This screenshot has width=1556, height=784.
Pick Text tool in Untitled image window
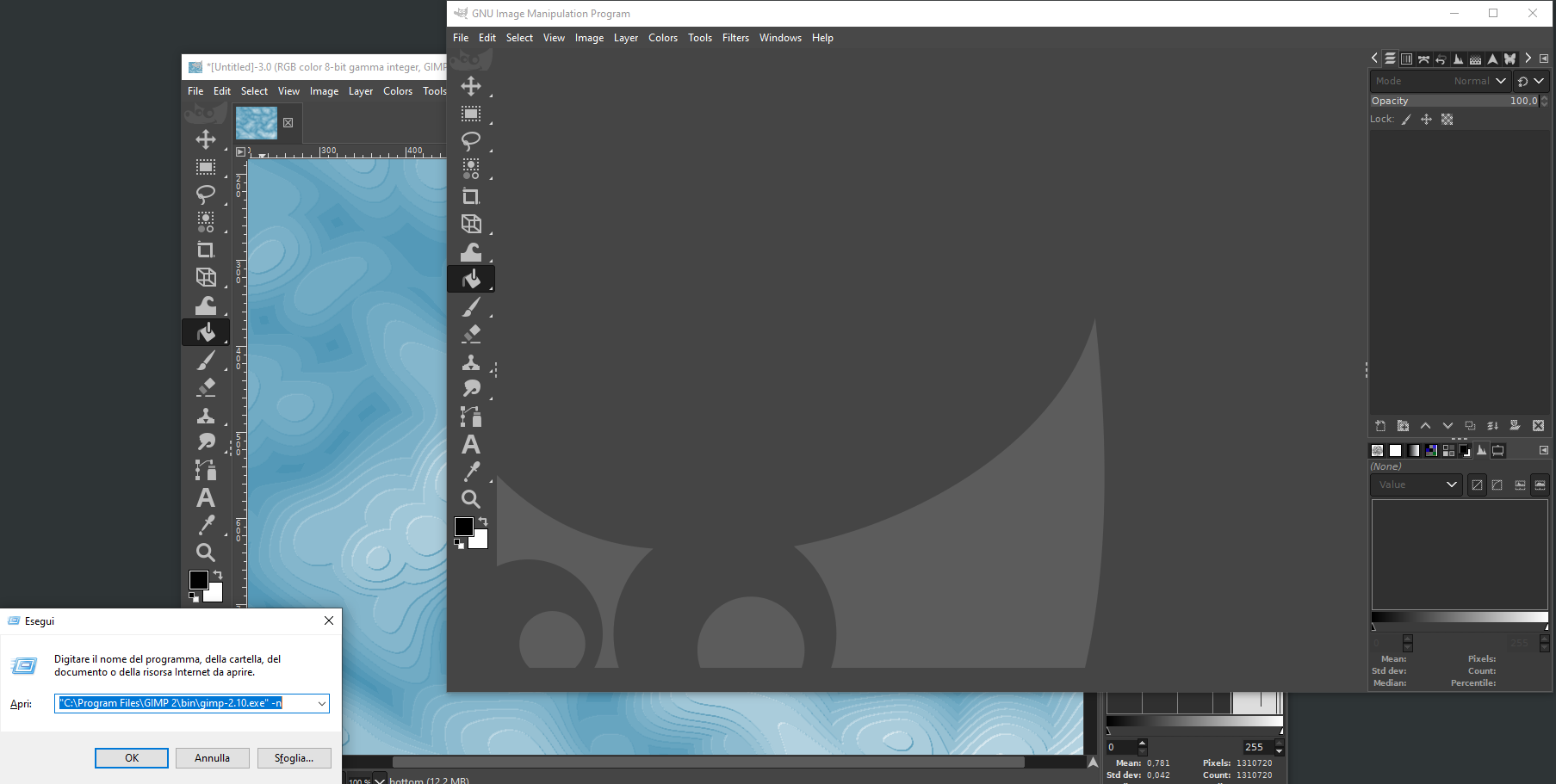tap(206, 497)
